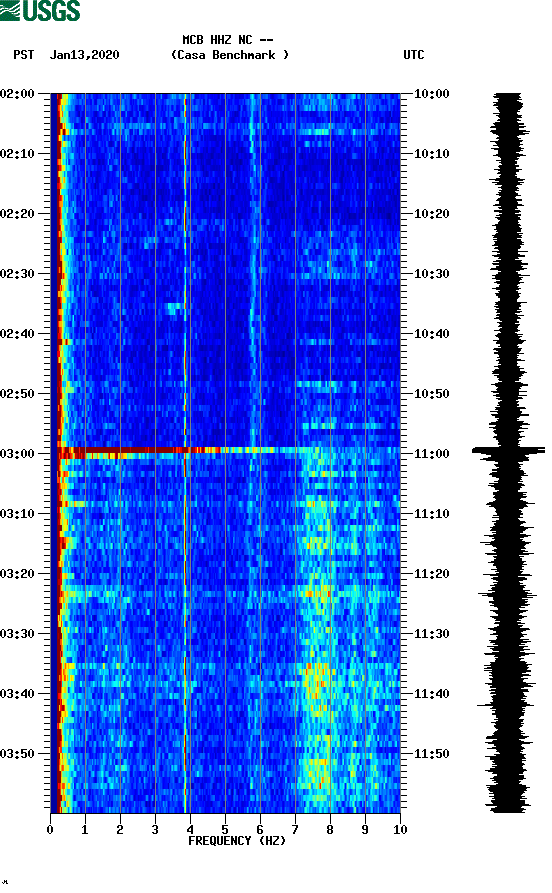Click the 7 Hz frequency tick label
This screenshot has height=893, width=552.
point(295,830)
